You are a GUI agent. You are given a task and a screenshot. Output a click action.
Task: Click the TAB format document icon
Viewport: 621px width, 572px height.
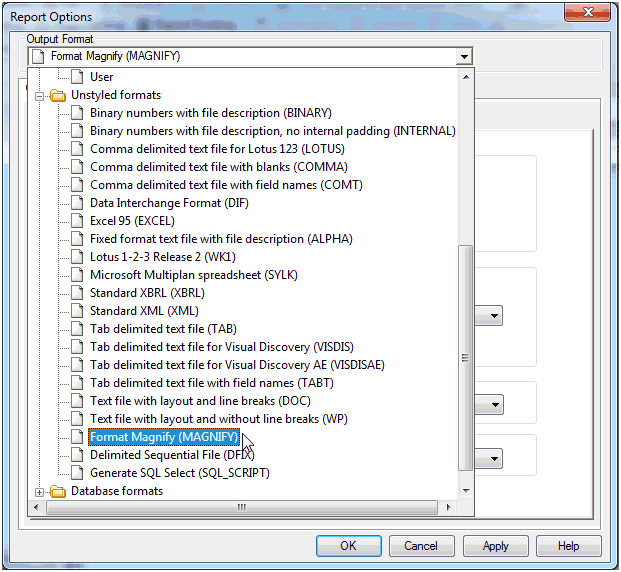[x=77, y=329]
